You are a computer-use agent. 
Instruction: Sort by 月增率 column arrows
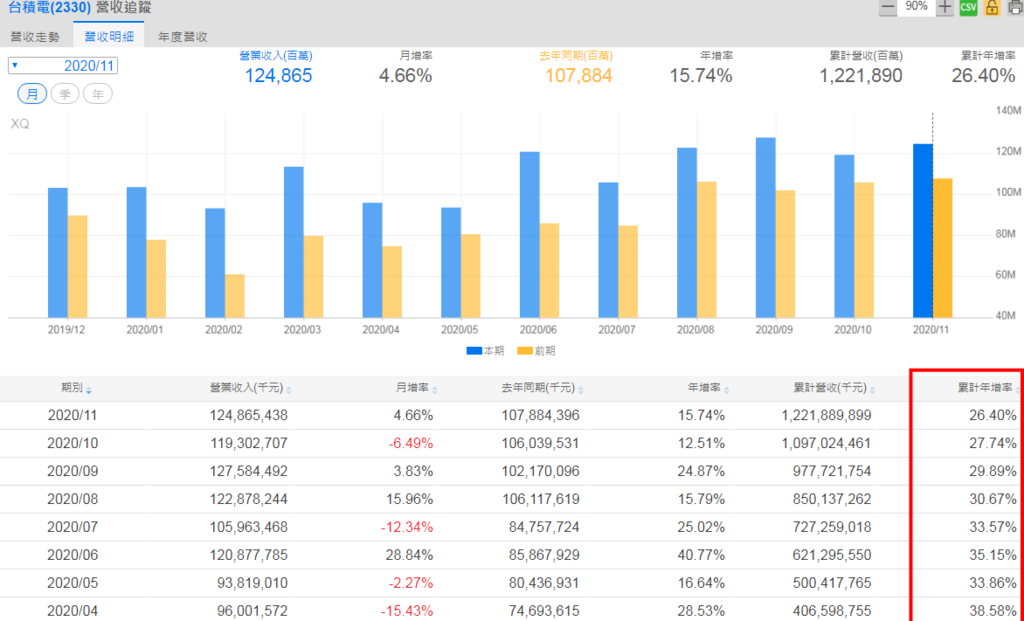(435, 390)
